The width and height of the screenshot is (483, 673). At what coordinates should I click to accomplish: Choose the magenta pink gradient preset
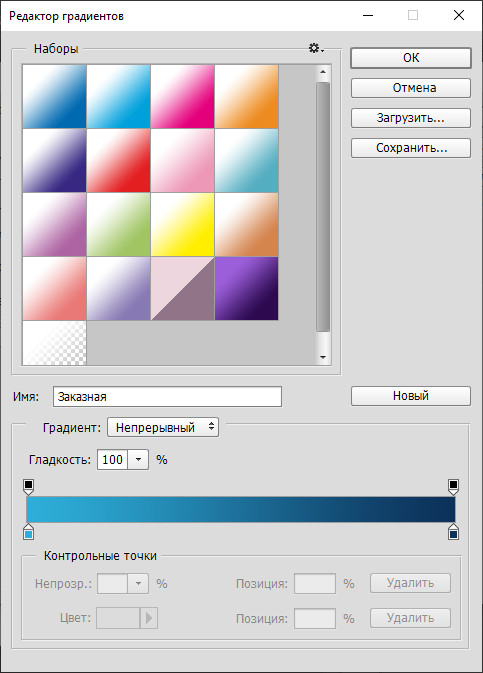click(x=182, y=97)
